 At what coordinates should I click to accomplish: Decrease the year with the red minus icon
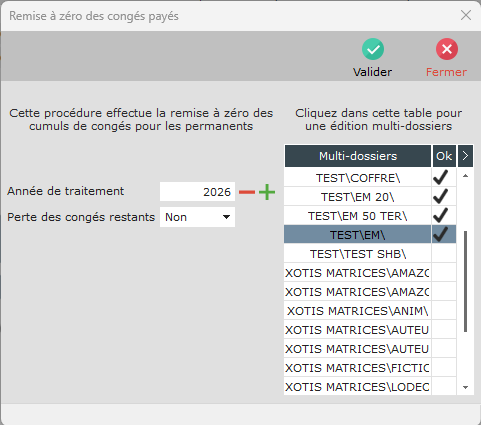pos(247,192)
